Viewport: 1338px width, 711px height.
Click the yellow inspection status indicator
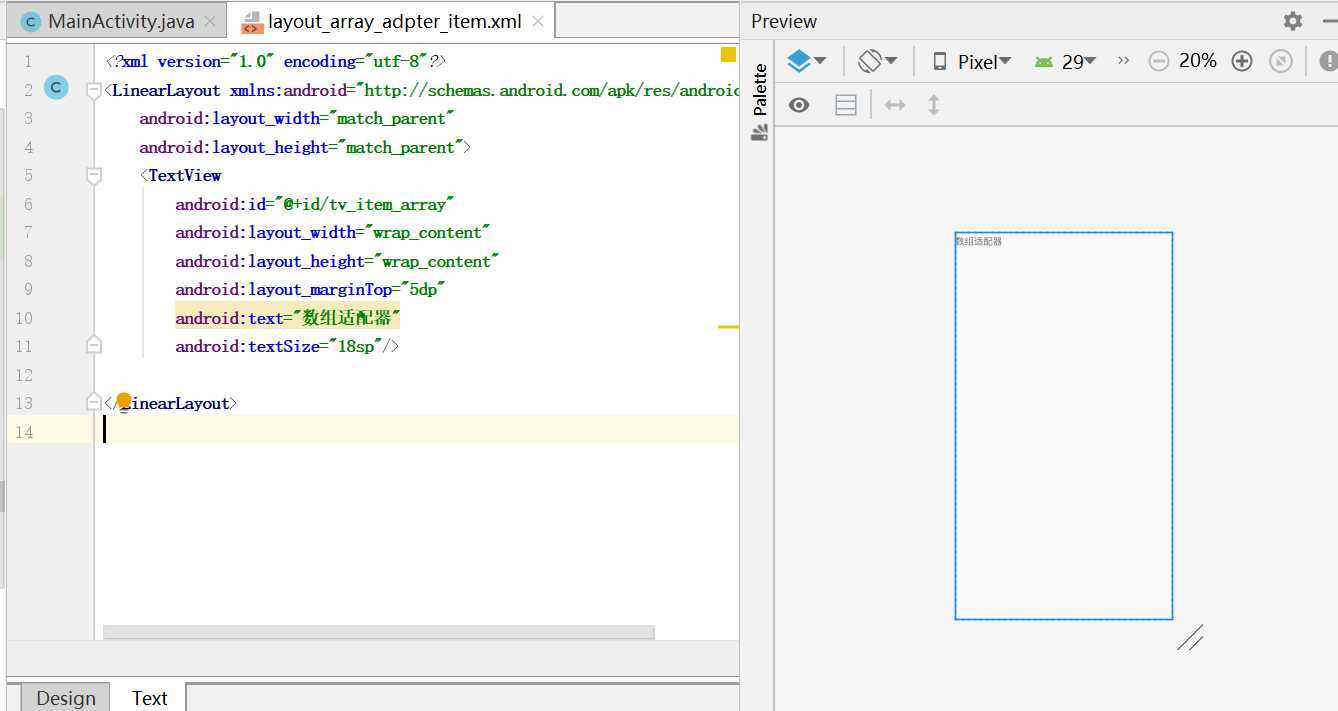[728, 54]
